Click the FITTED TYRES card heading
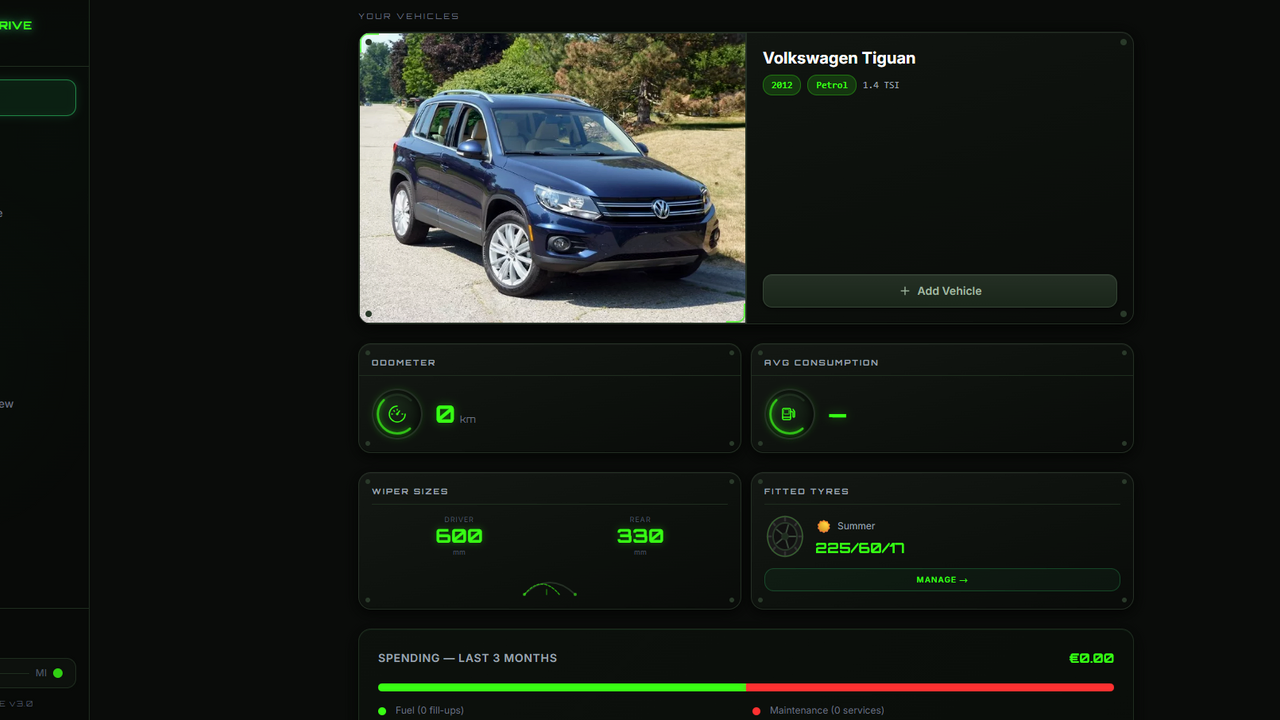 click(806, 492)
